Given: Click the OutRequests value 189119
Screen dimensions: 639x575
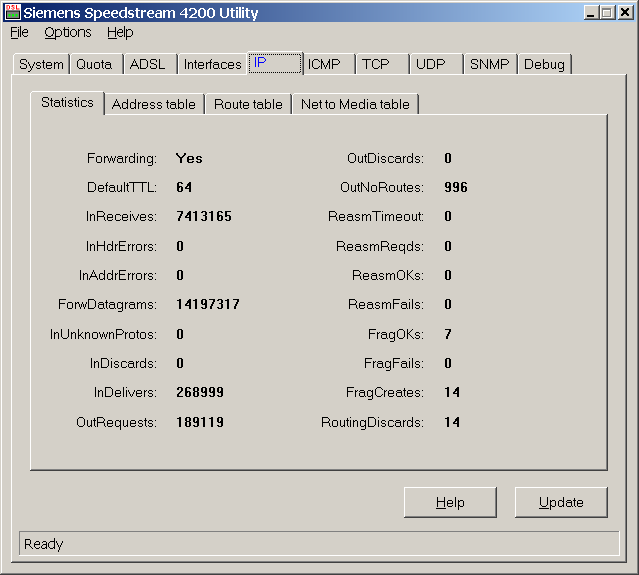Looking at the screenshot, I should tap(200, 422).
